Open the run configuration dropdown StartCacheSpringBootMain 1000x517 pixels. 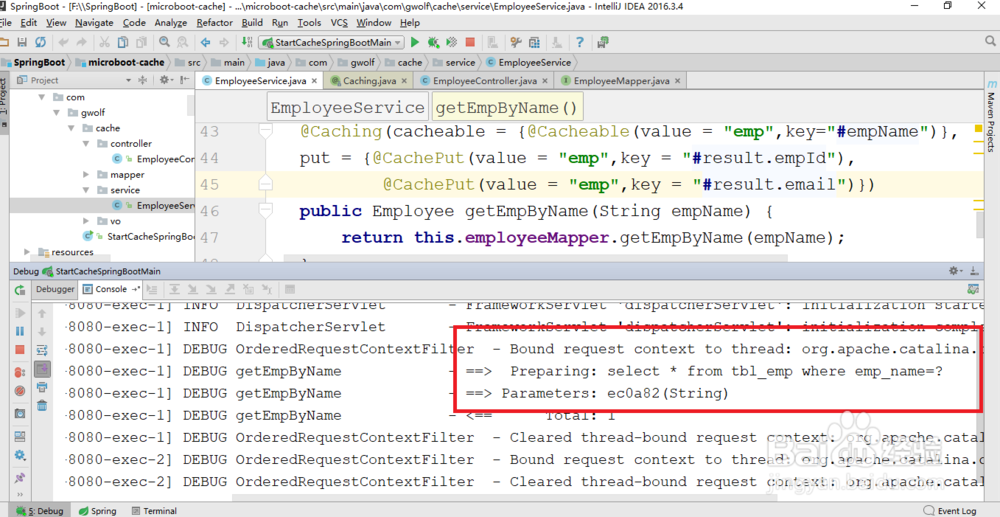click(x=331, y=43)
